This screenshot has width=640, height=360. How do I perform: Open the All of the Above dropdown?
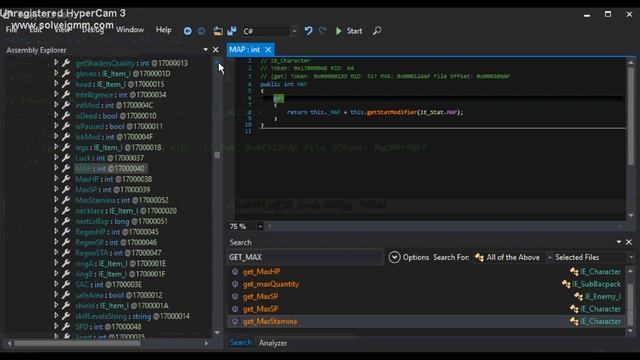coord(513,257)
